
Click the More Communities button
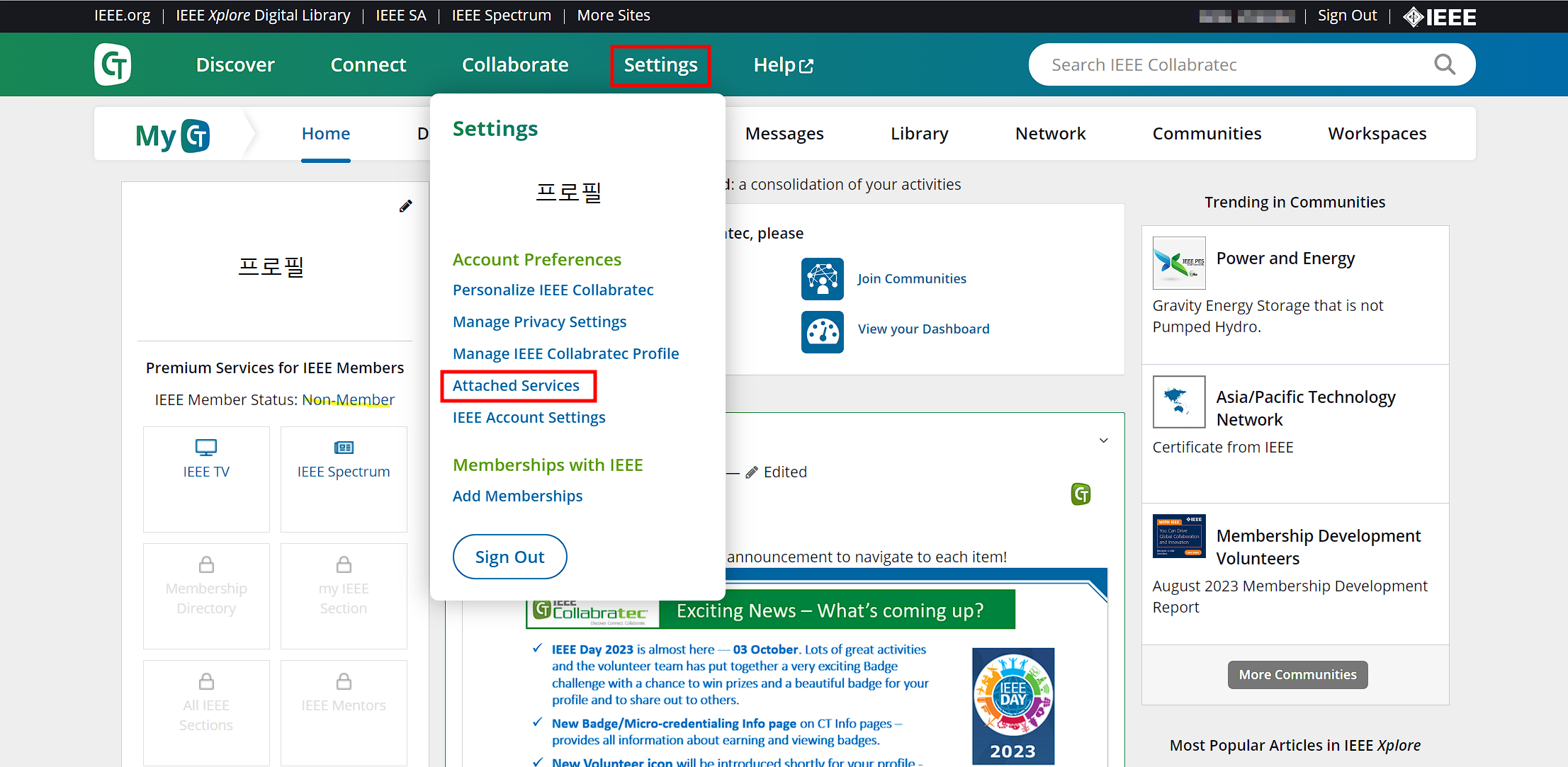point(1297,674)
